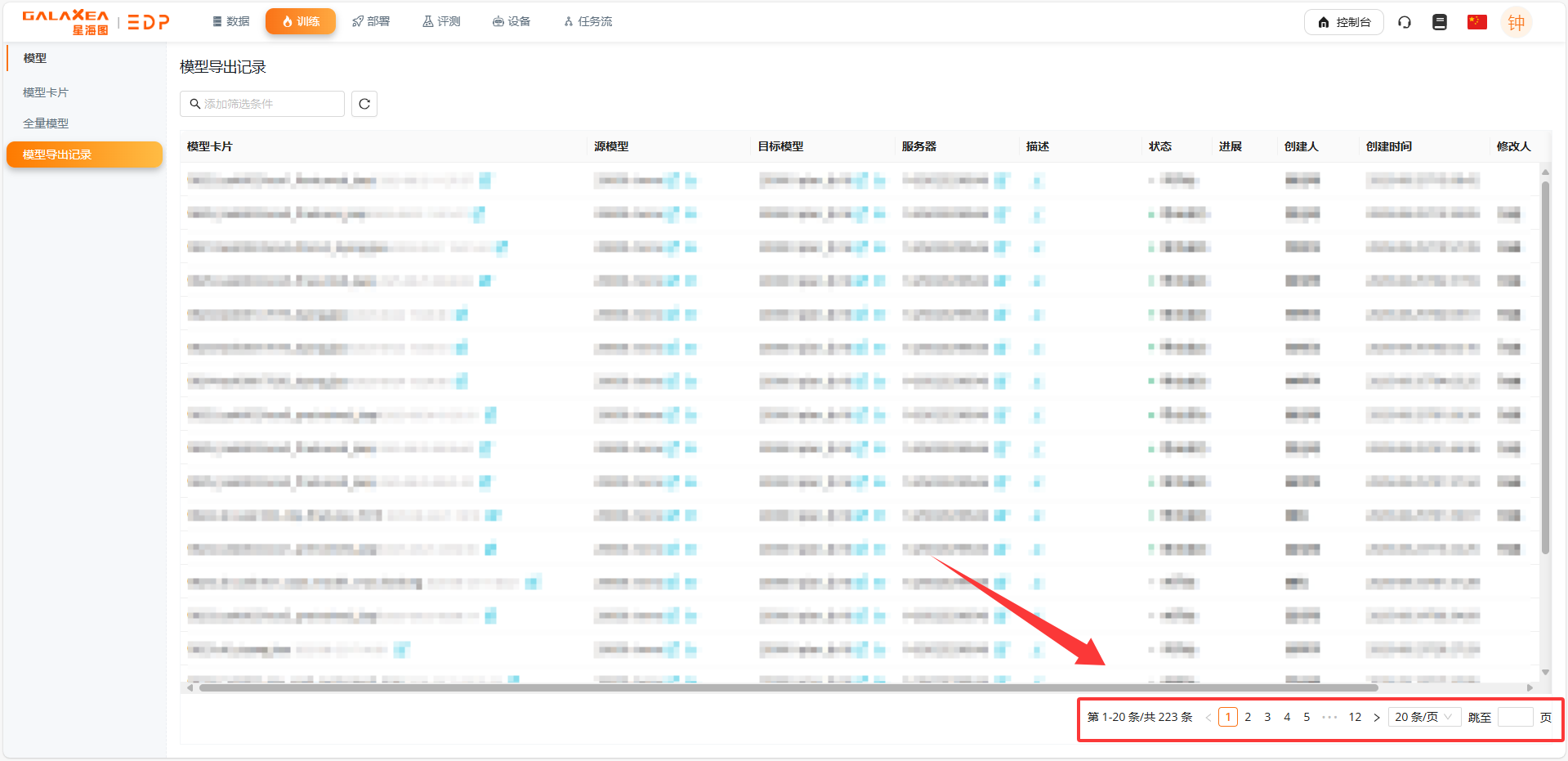Screen dimensions: 1568x761
Task: Open the 任务流 navigation tab
Action: click(x=587, y=21)
